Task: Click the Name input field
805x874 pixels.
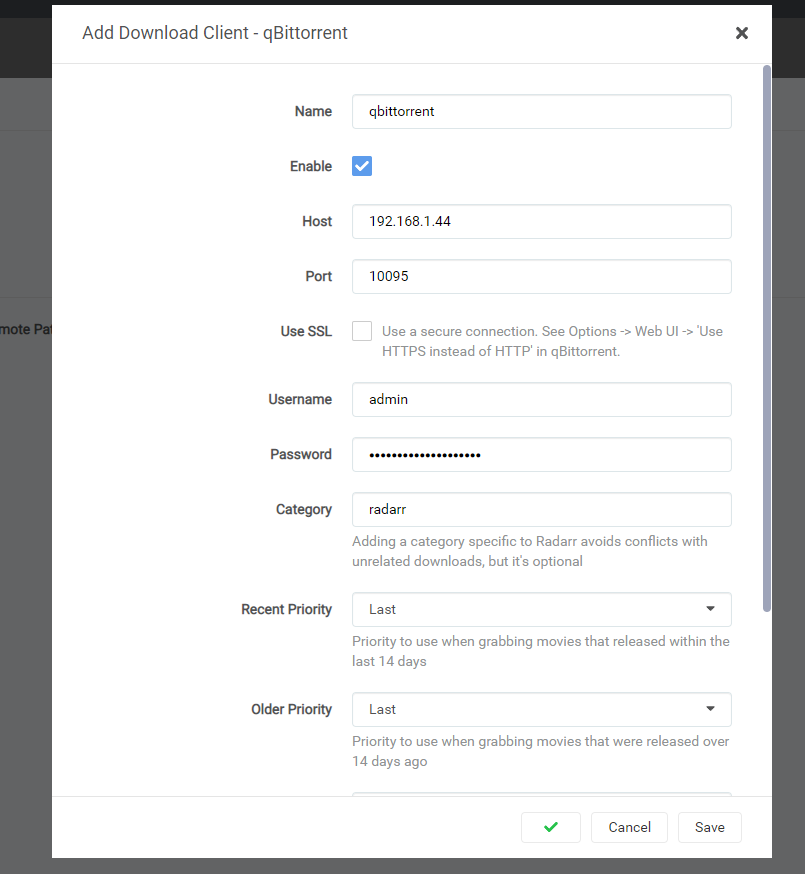Action: (x=541, y=112)
